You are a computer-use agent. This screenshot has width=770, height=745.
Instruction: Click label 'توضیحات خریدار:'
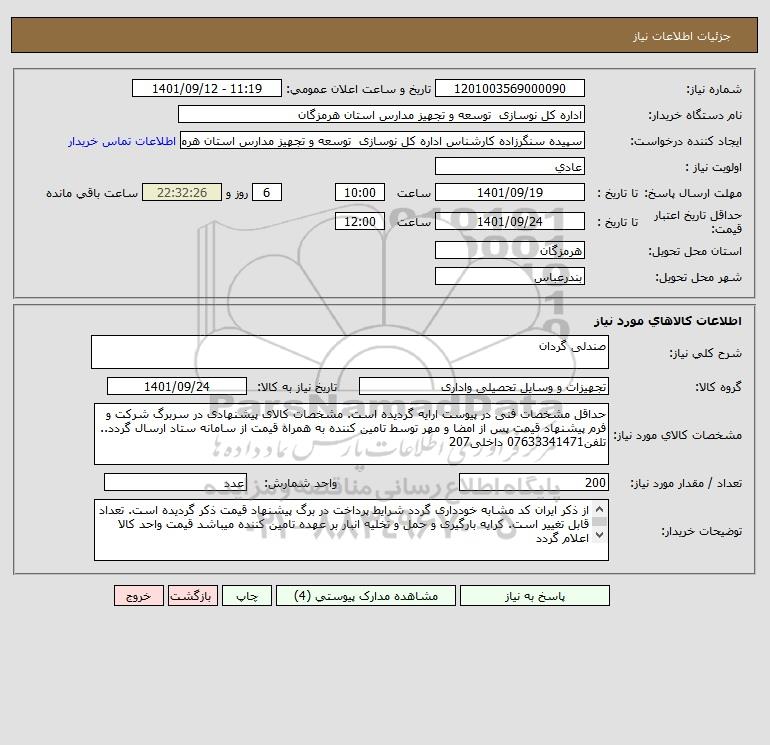coord(702,531)
